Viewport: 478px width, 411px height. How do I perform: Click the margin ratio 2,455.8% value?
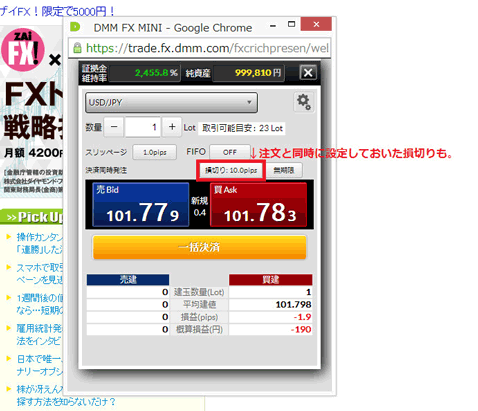pyautogui.click(x=156, y=73)
